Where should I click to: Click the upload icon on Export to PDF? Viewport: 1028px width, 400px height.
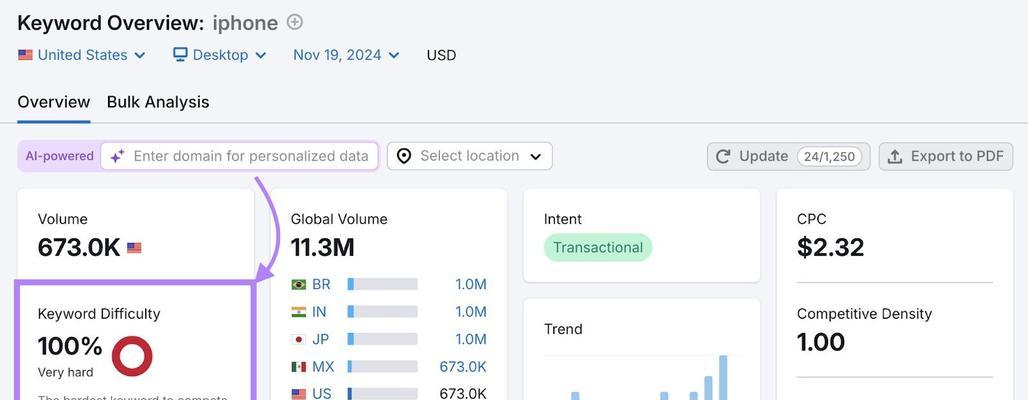tap(895, 156)
